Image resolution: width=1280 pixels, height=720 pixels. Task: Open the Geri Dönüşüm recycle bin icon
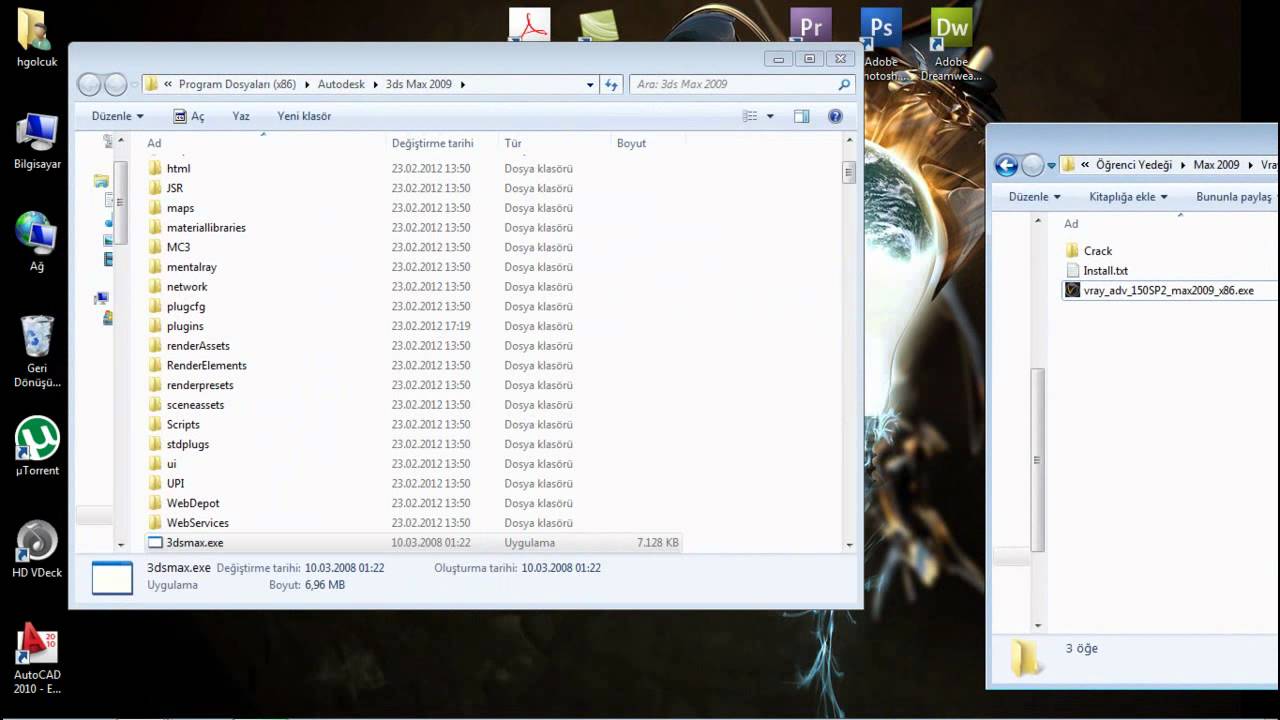coord(37,350)
